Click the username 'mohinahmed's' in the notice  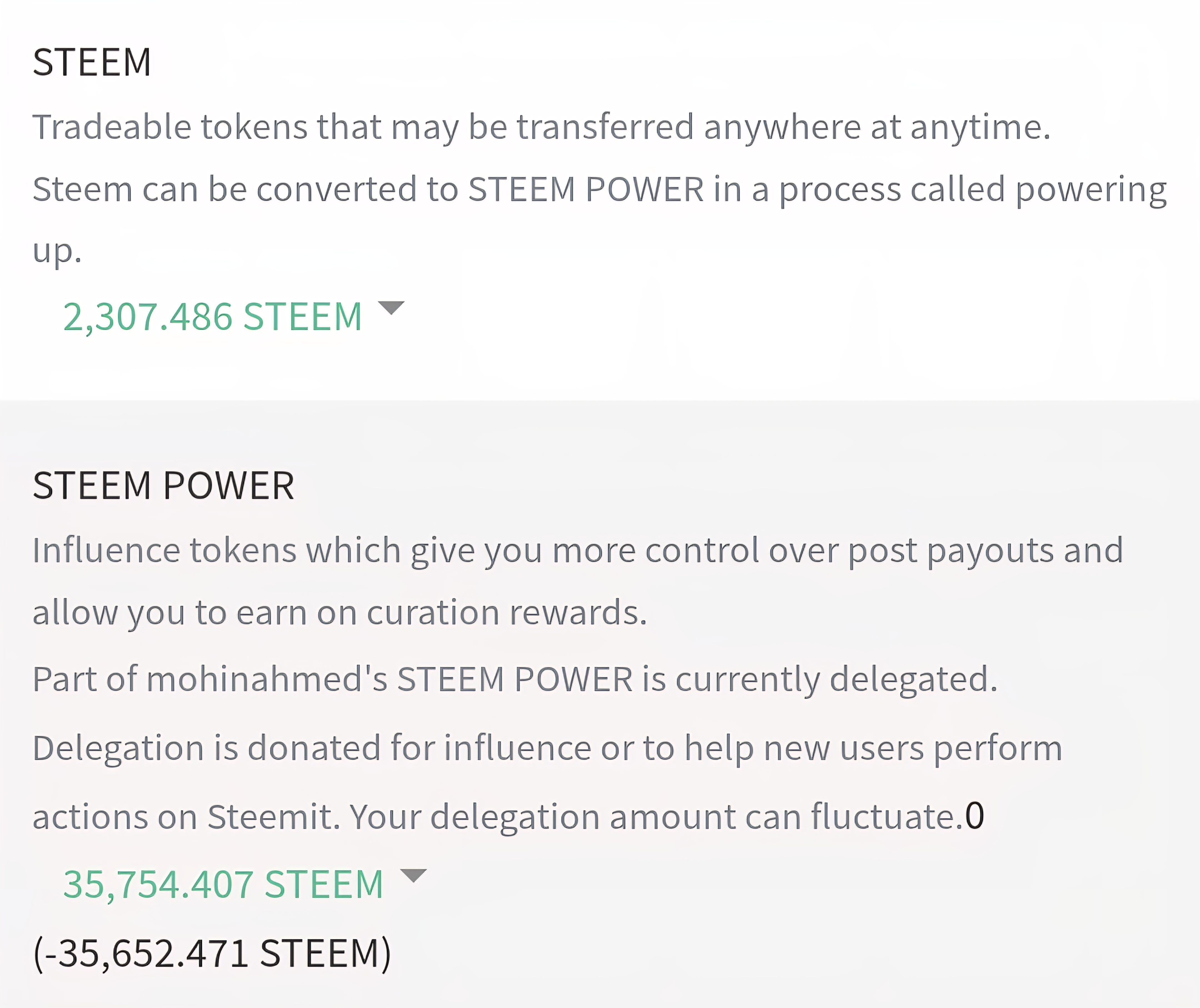[x=267, y=679]
